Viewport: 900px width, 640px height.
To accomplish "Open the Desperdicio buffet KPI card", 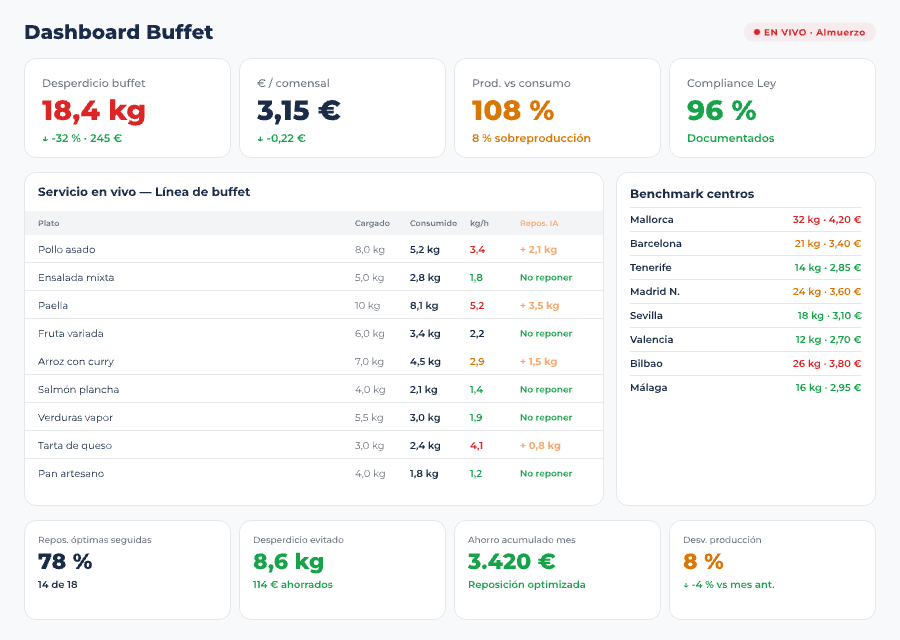I will pyautogui.click(x=127, y=108).
